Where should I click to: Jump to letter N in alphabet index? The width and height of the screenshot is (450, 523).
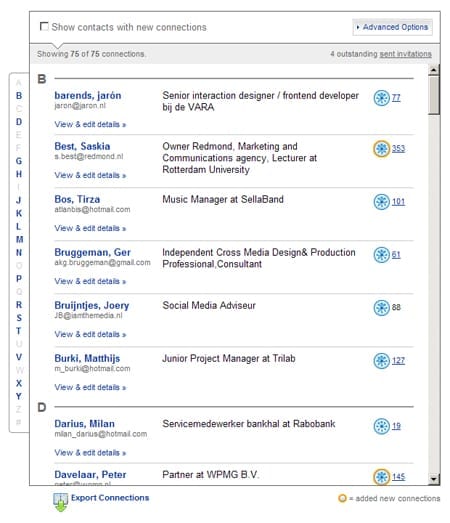tap(19, 252)
